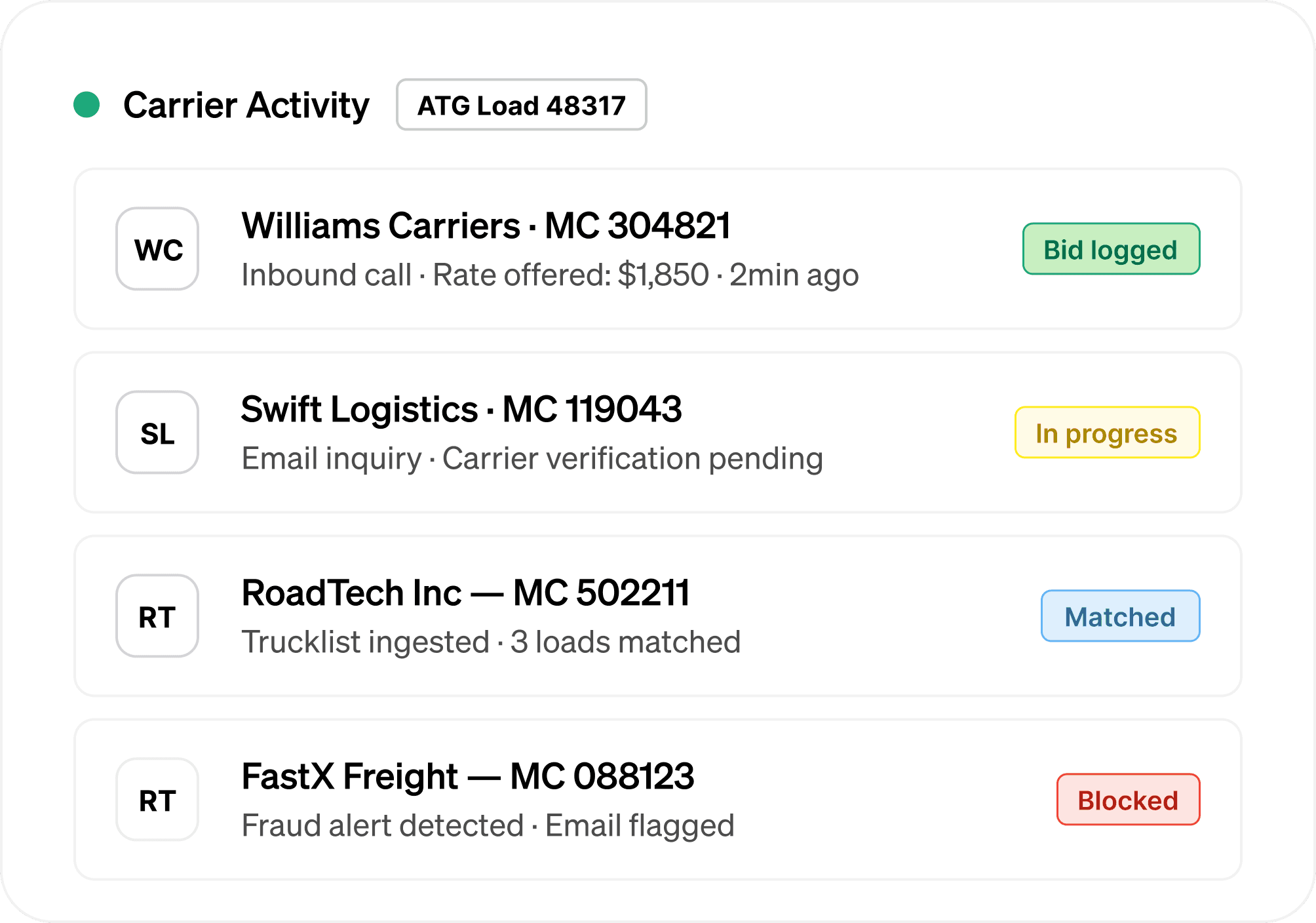The height and width of the screenshot is (923, 1316).
Task: Open the red Blocked status badge
Action: coord(1128,800)
